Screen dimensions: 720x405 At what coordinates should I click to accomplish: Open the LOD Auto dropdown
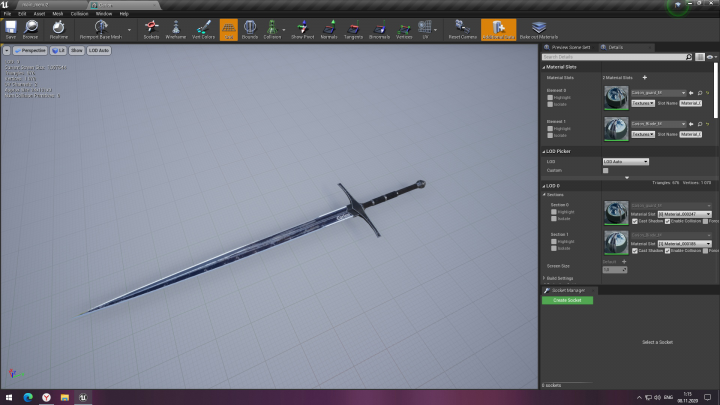(x=625, y=162)
